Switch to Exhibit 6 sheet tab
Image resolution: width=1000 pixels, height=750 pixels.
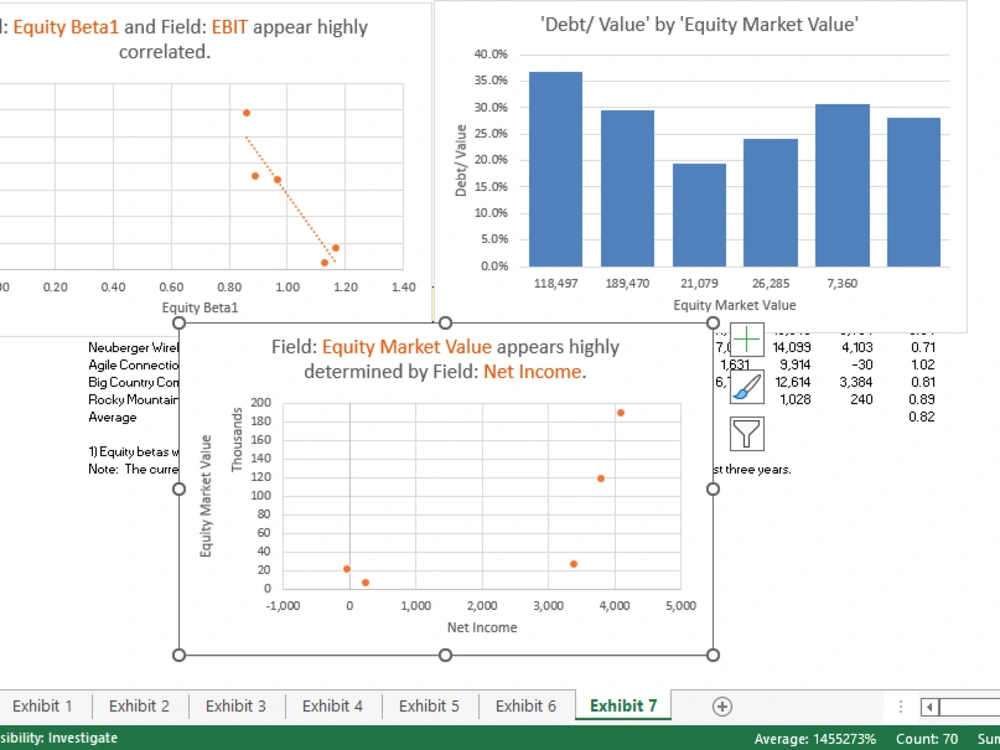pos(526,706)
